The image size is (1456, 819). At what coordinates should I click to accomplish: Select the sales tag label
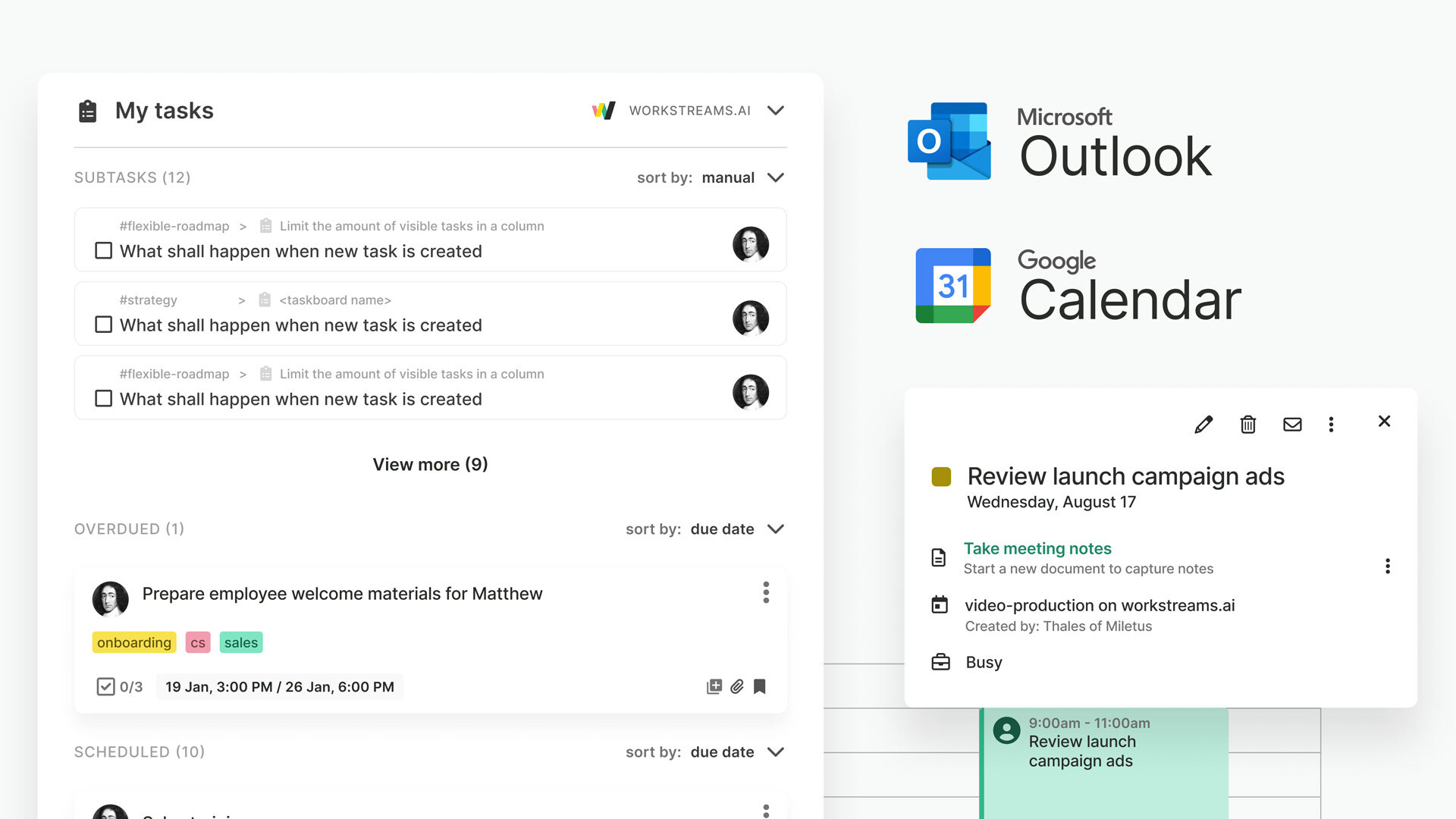tap(240, 642)
